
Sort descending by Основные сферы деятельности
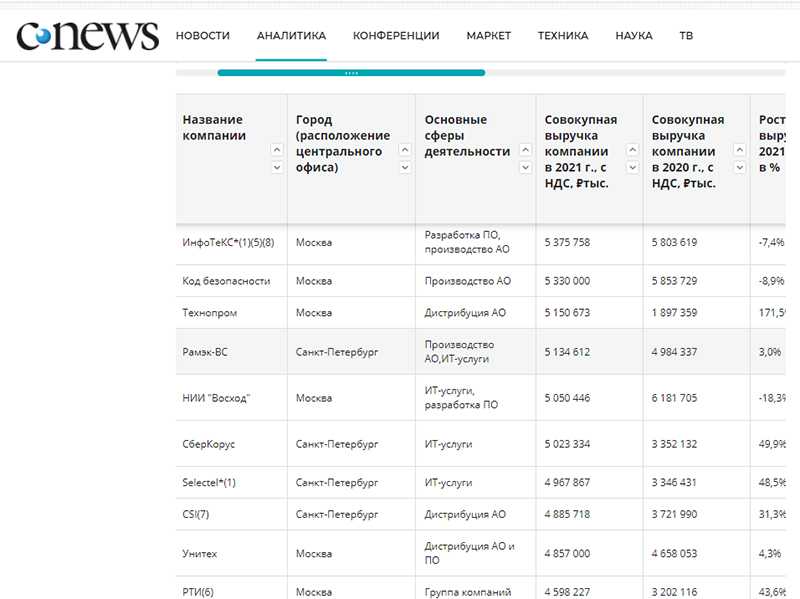pos(525,167)
